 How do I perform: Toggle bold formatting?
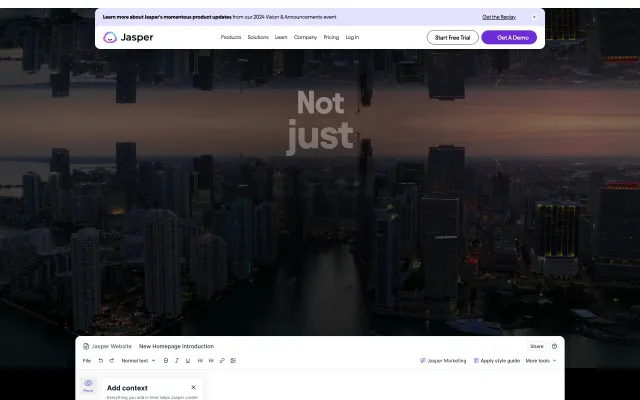click(x=166, y=361)
